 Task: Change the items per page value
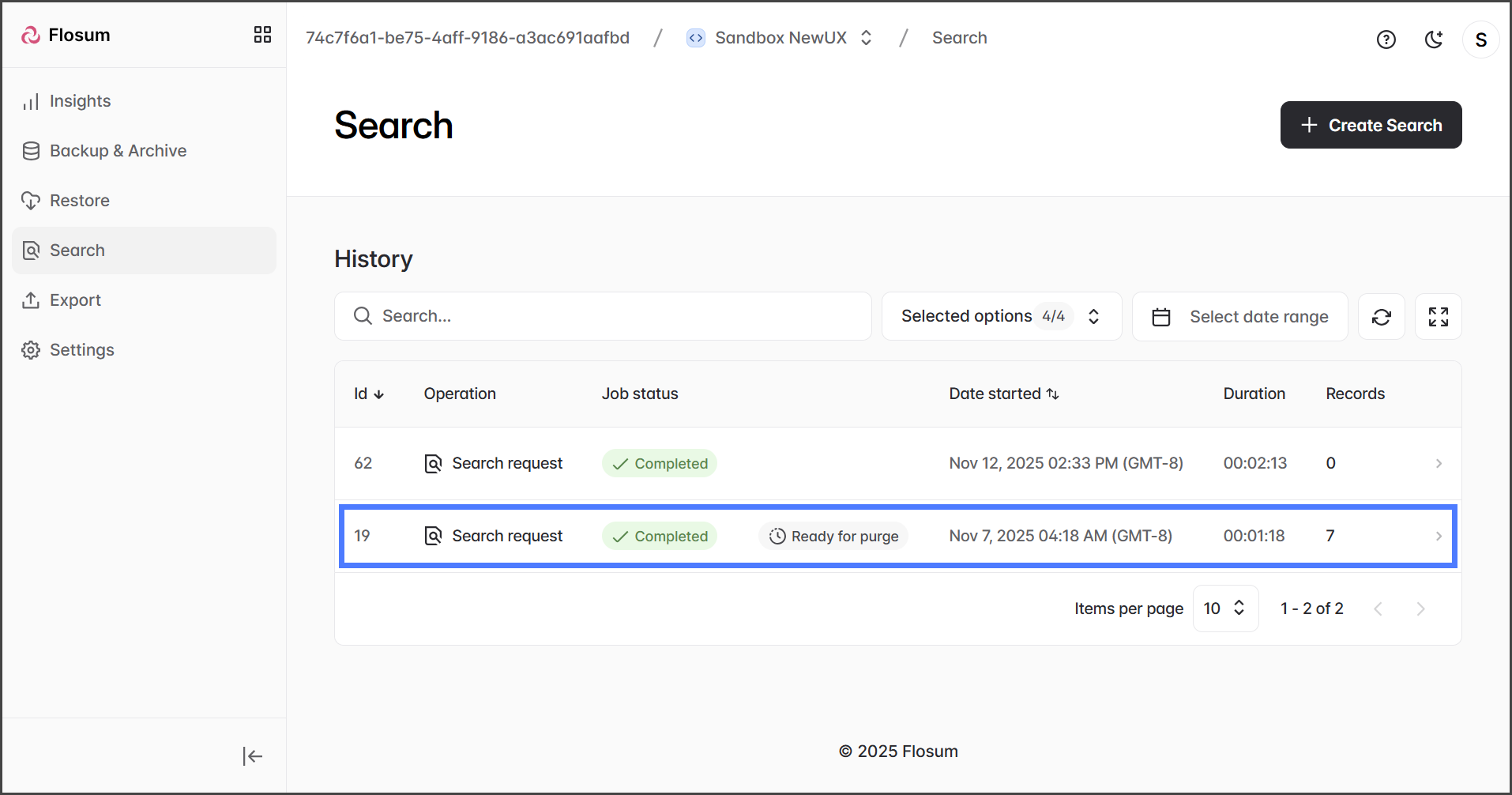click(x=1224, y=608)
